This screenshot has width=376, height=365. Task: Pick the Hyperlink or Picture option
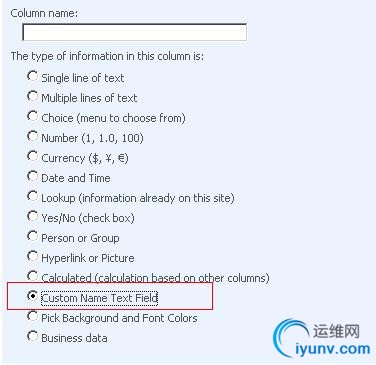click(32, 256)
